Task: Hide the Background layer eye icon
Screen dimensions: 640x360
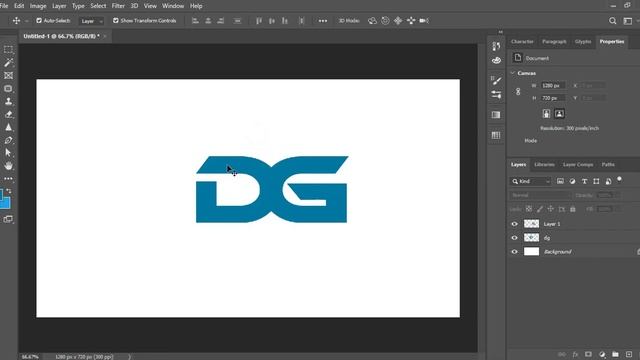Action: 514,252
